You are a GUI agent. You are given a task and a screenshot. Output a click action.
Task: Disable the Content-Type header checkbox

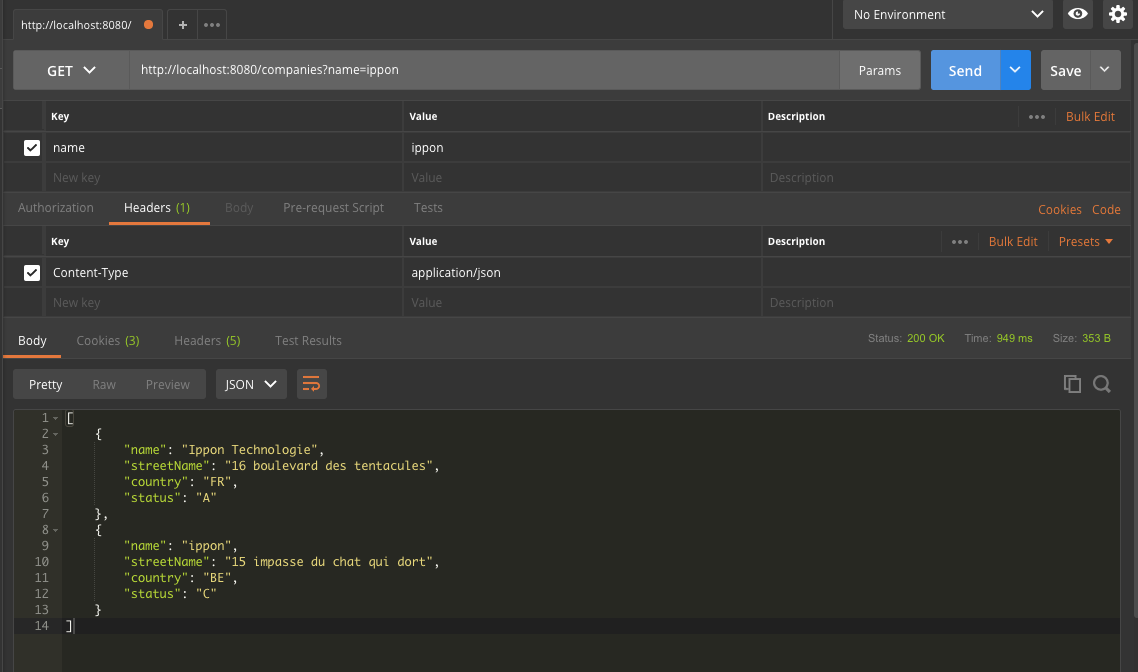coord(32,273)
